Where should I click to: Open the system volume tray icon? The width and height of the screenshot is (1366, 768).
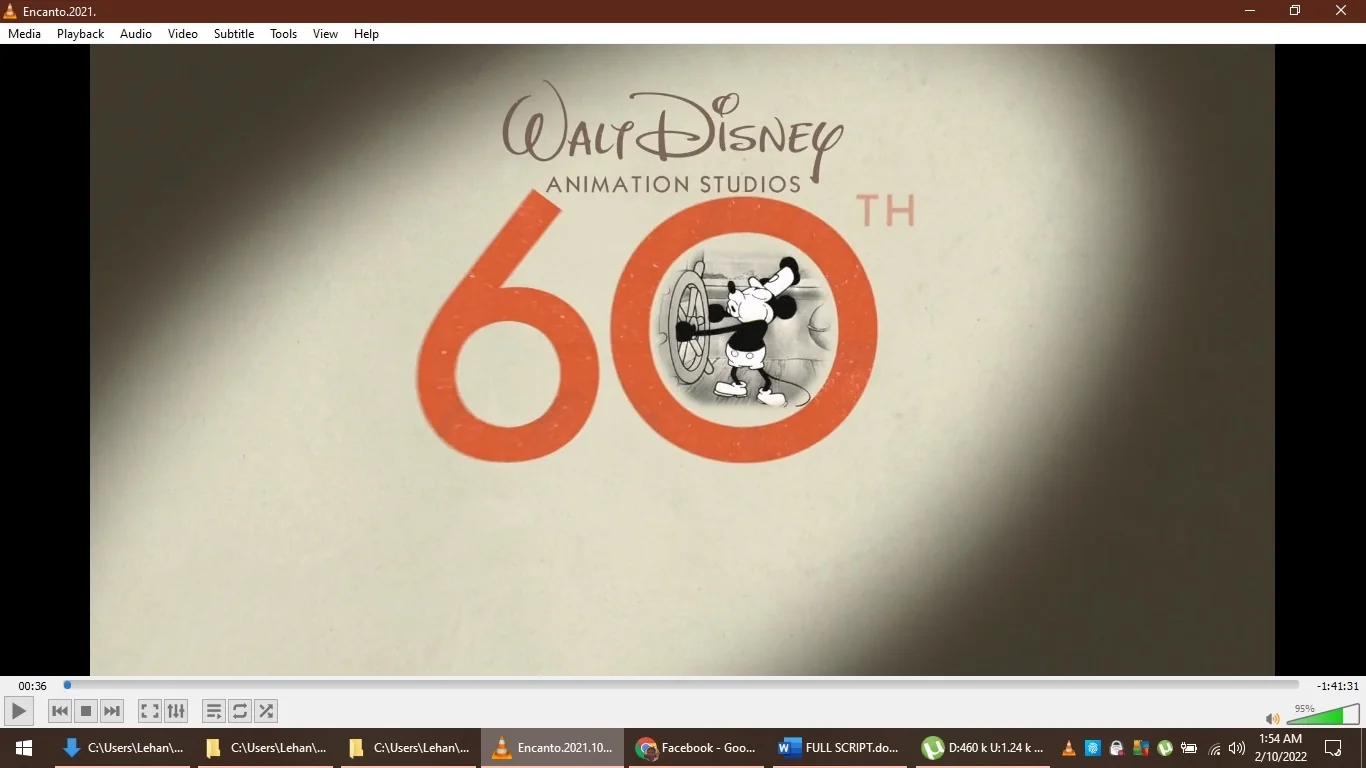coord(1237,748)
